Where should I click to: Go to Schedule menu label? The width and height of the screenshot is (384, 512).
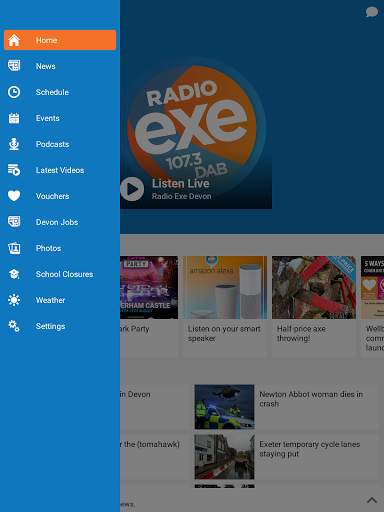(52, 92)
